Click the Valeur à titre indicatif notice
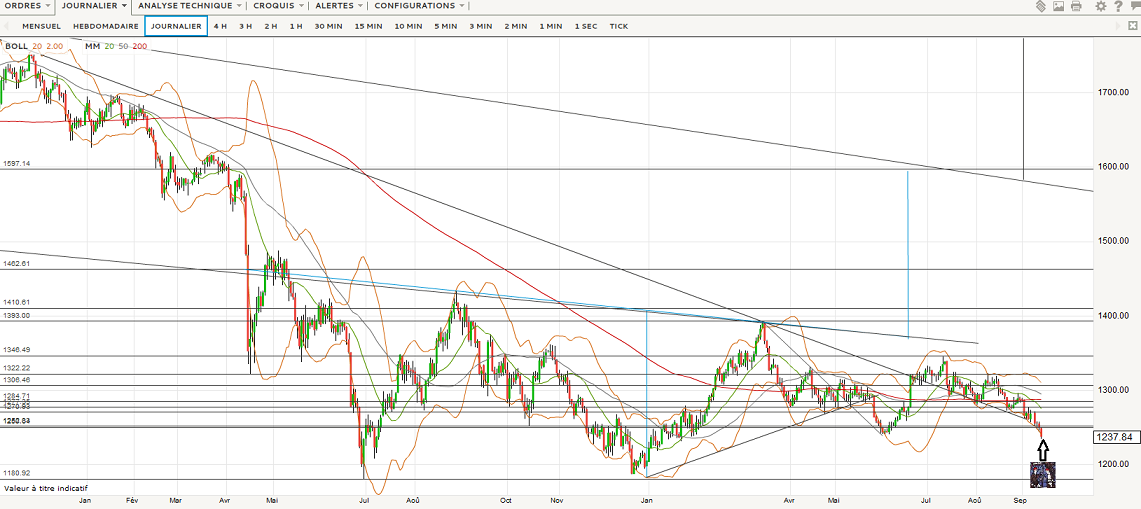Image resolution: width=1141 pixels, height=509 pixels. (46, 489)
